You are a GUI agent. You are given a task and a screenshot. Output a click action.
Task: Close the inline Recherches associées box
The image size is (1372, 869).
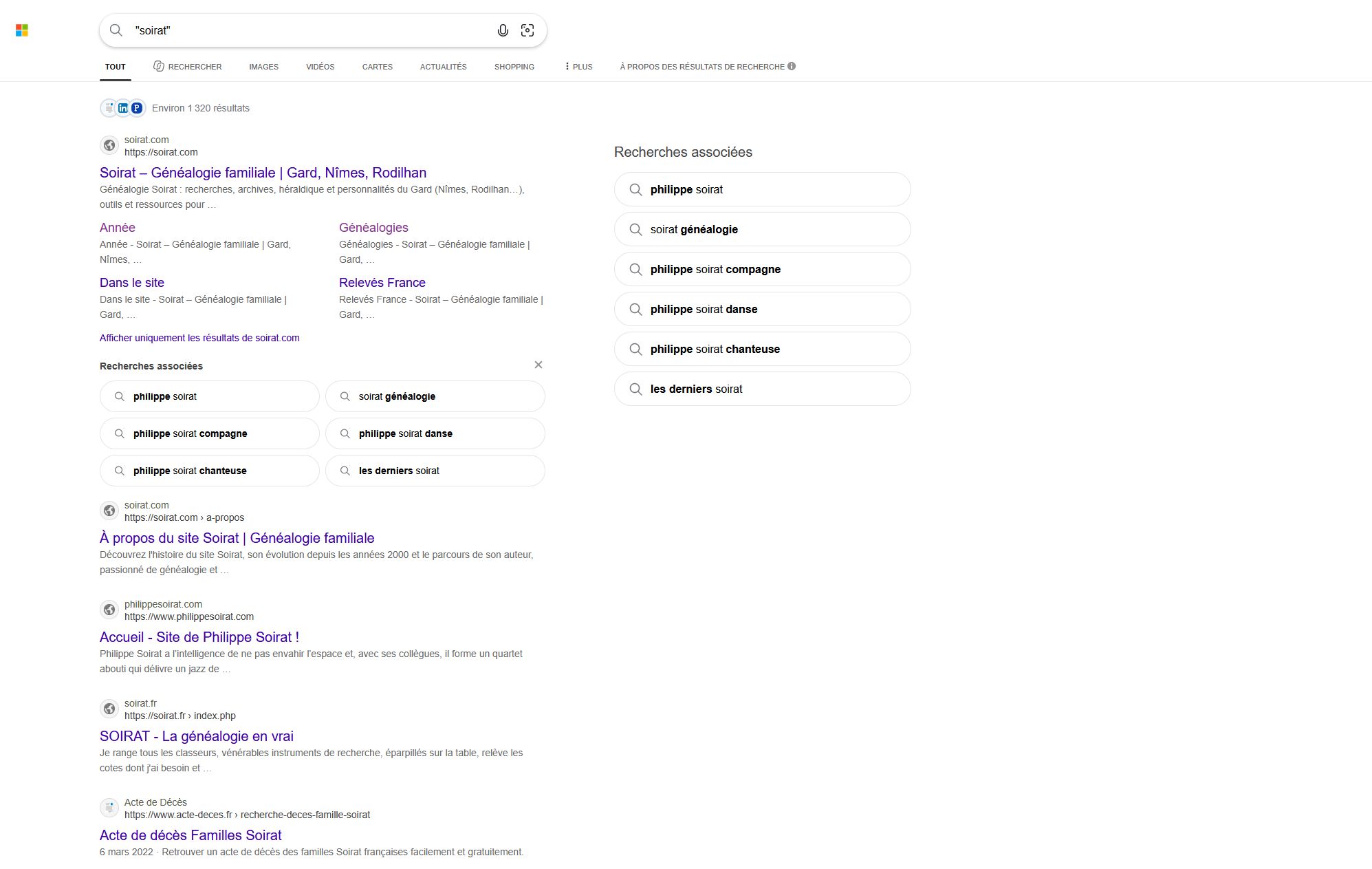point(538,365)
